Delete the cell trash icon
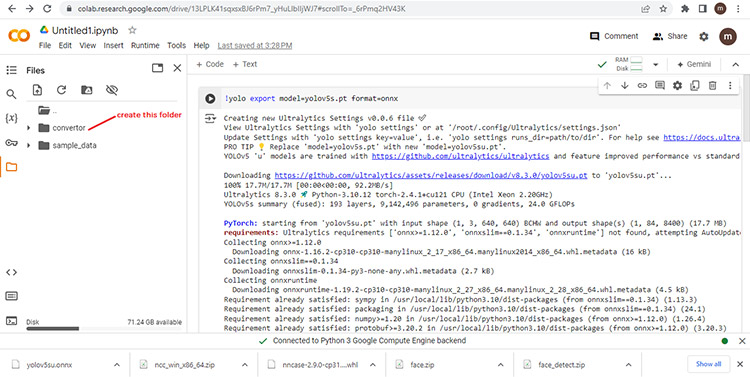750x377 pixels. [712, 86]
